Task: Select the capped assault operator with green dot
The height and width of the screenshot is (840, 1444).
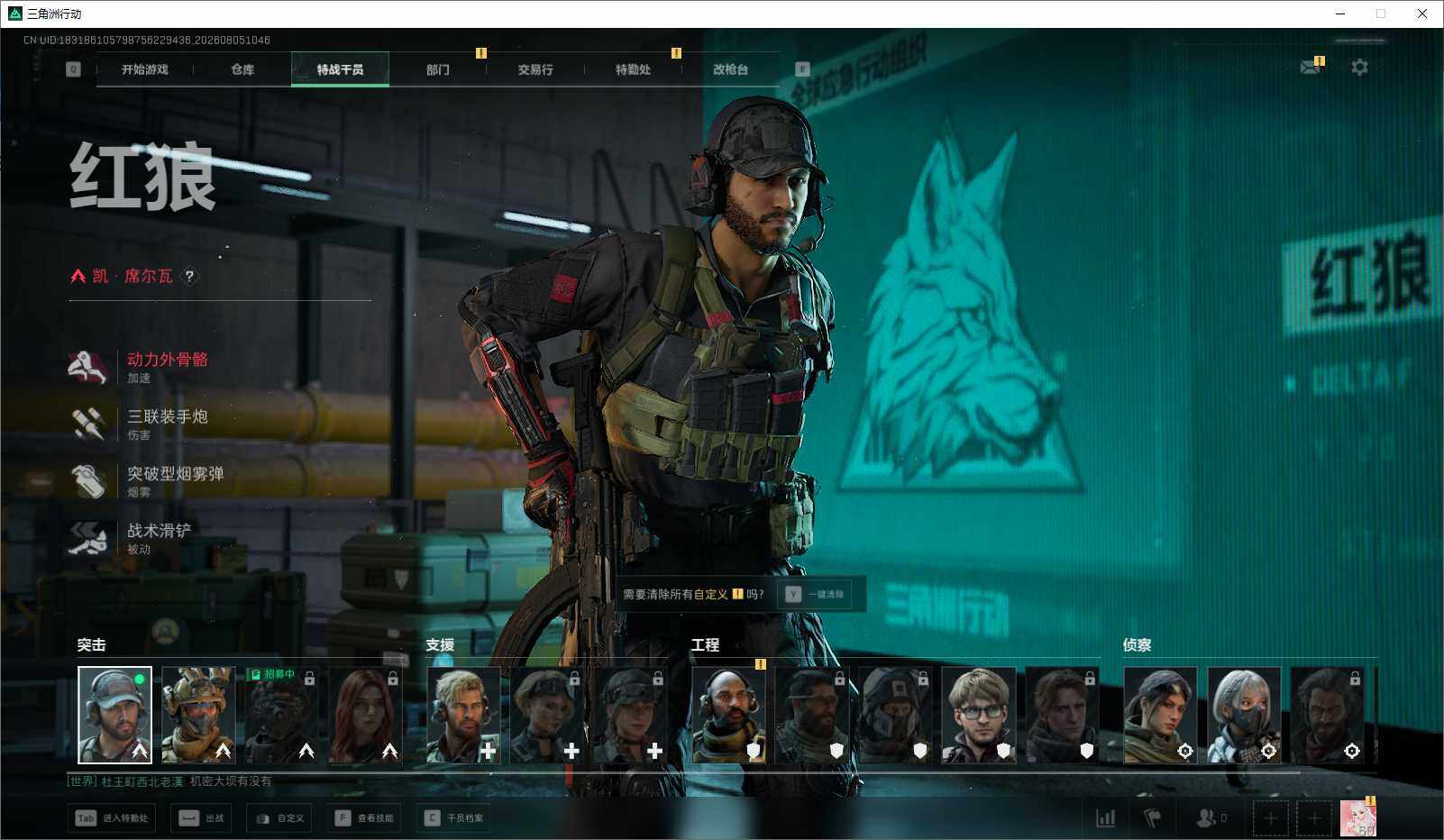Action: pyautogui.click(x=114, y=715)
